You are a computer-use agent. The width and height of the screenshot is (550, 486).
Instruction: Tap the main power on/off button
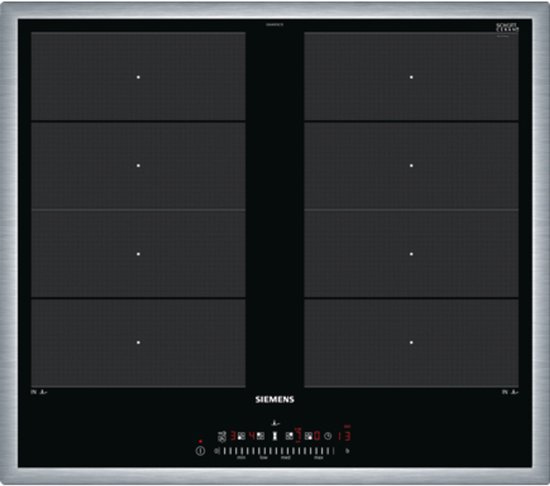[x=200, y=451]
